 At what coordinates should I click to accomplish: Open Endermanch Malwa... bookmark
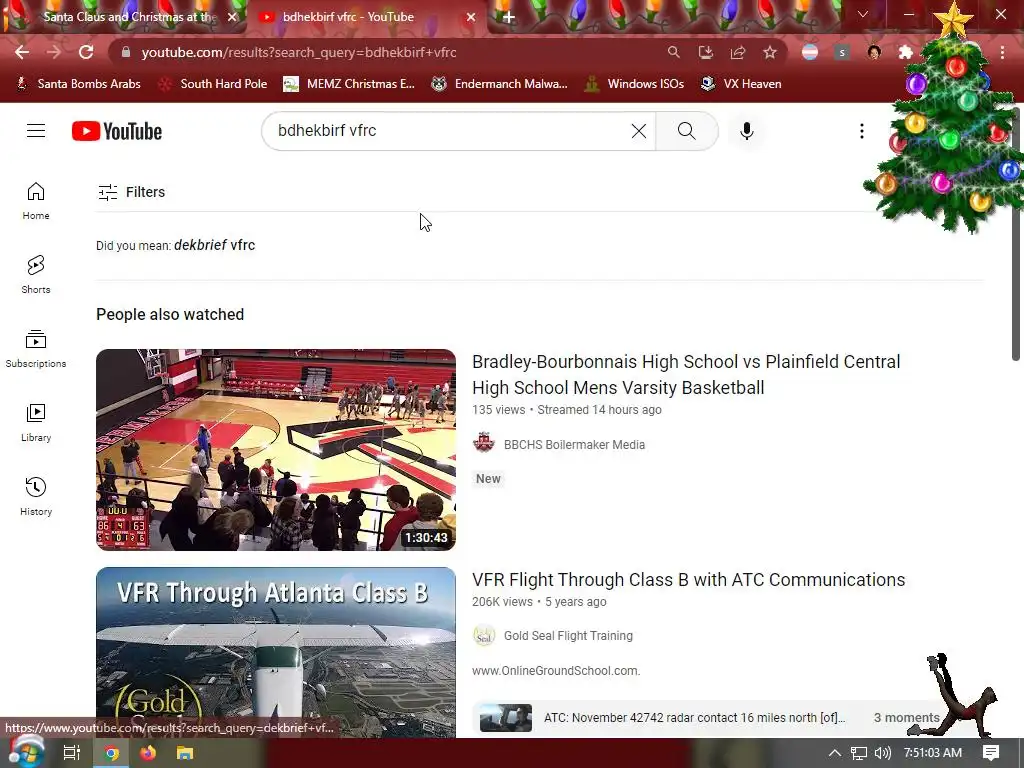click(500, 84)
